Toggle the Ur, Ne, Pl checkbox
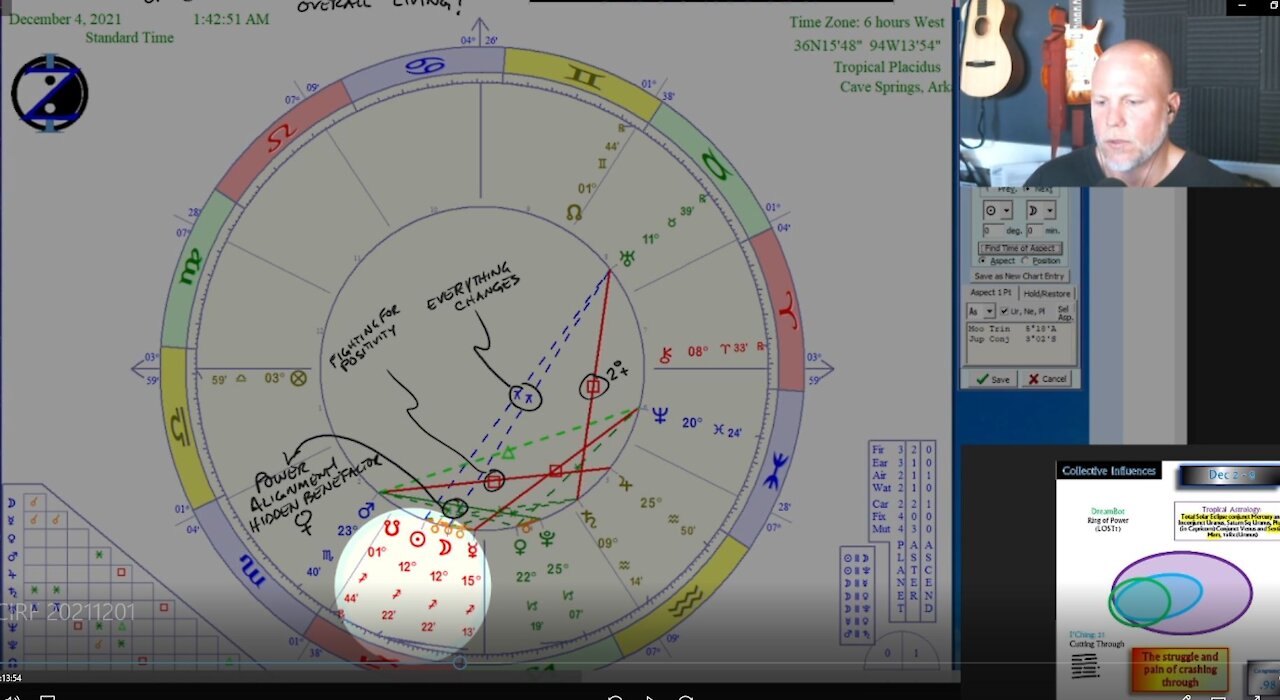Image resolution: width=1280 pixels, height=700 pixels. click(x=1004, y=311)
